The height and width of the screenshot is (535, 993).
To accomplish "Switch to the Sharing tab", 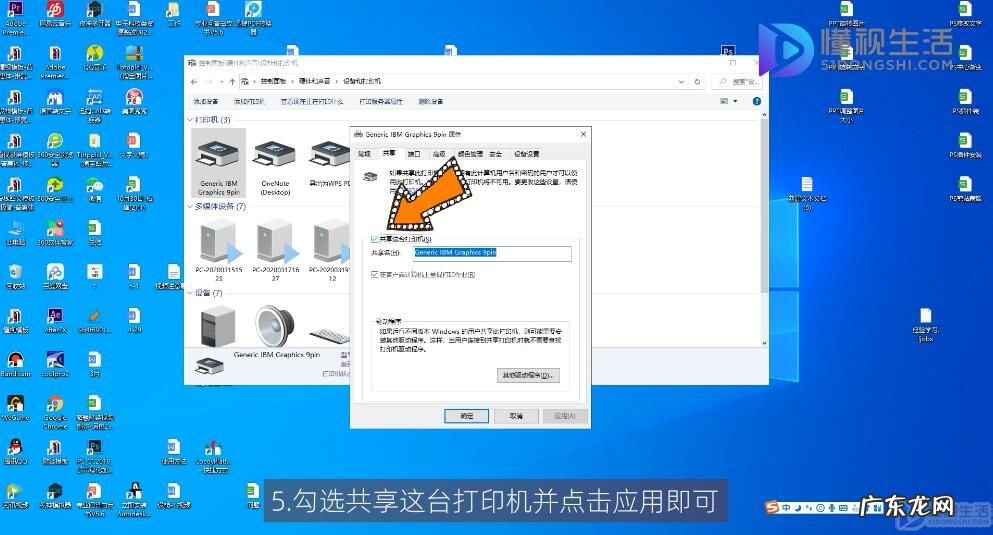I will tap(389, 153).
